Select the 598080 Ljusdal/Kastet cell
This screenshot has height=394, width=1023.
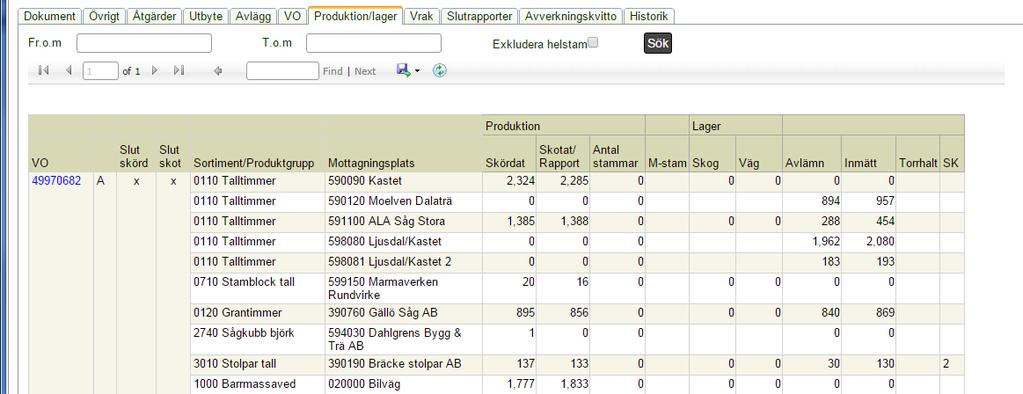pos(404,242)
